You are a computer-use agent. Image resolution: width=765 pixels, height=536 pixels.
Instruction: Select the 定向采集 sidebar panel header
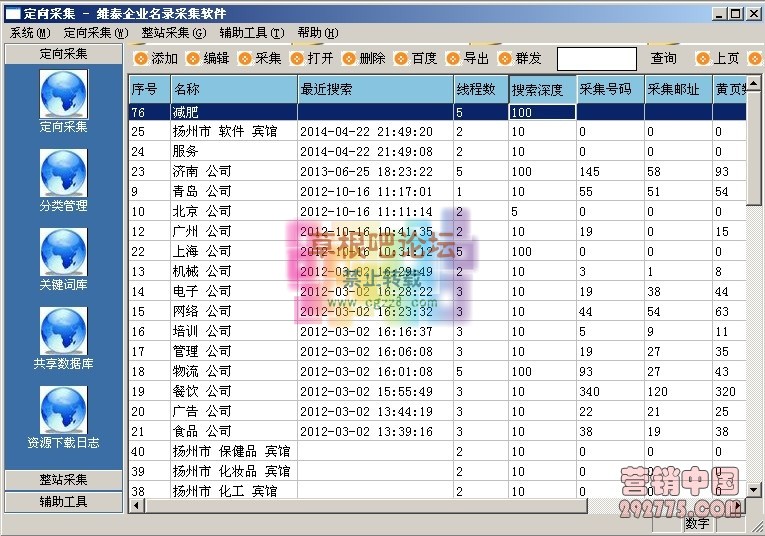coord(63,54)
